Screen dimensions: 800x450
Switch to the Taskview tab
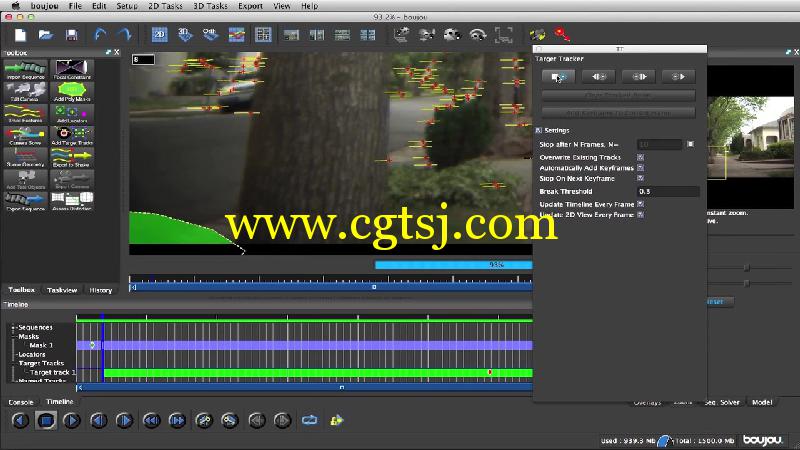(62, 290)
